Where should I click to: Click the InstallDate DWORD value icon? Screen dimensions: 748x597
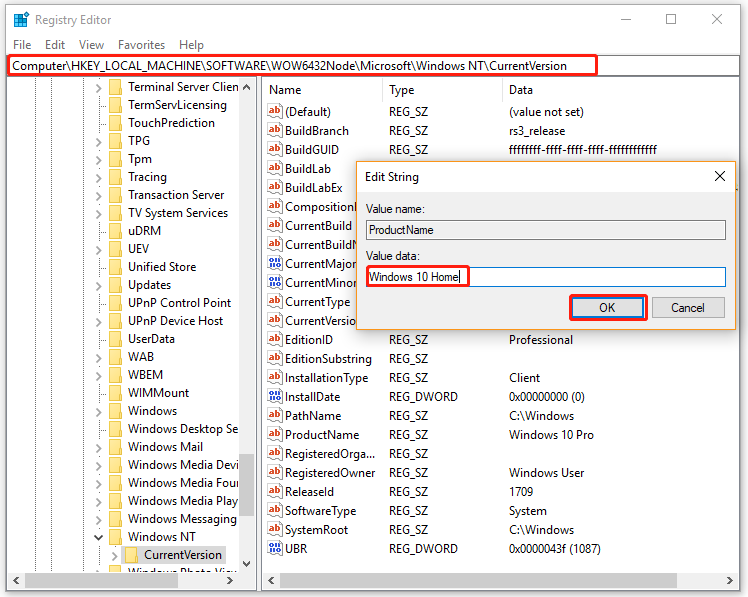tap(274, 396)
